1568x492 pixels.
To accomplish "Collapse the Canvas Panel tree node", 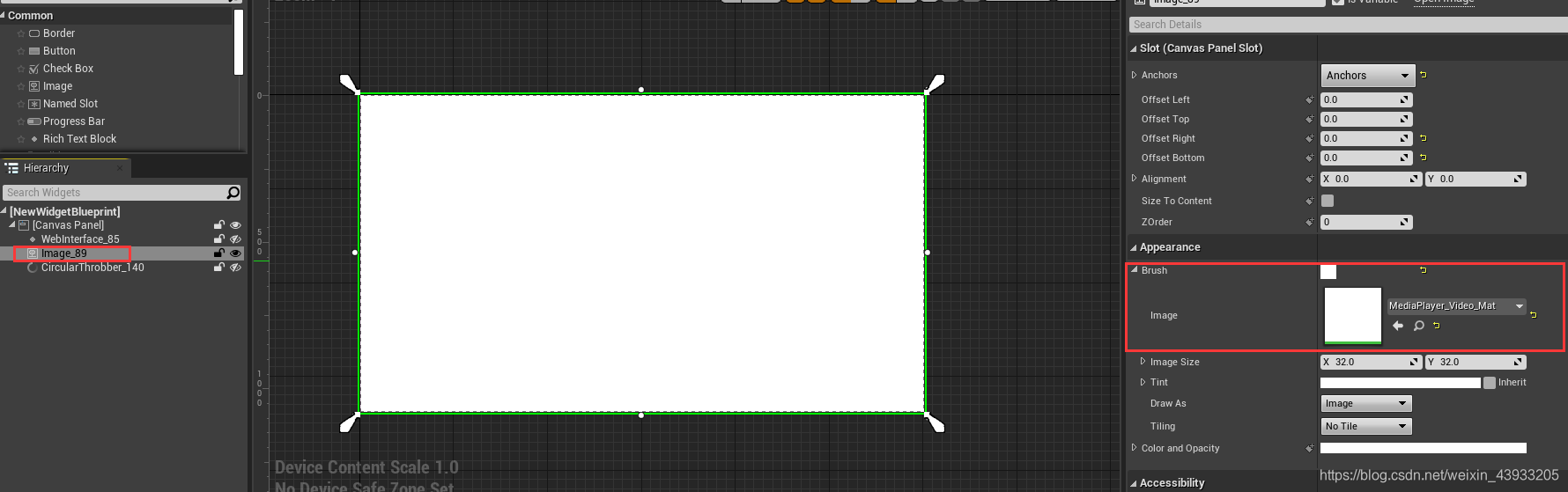I will (x=12, y=225).
